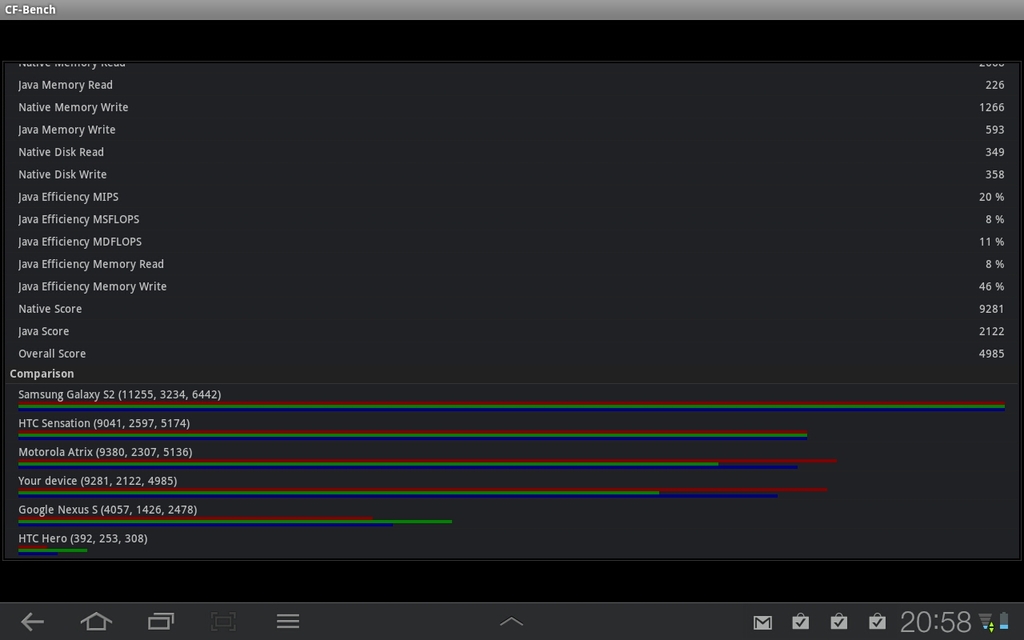Screen dimensions: 1024x640
Task: Open the app Menu icon
Action: pos(287,621)
